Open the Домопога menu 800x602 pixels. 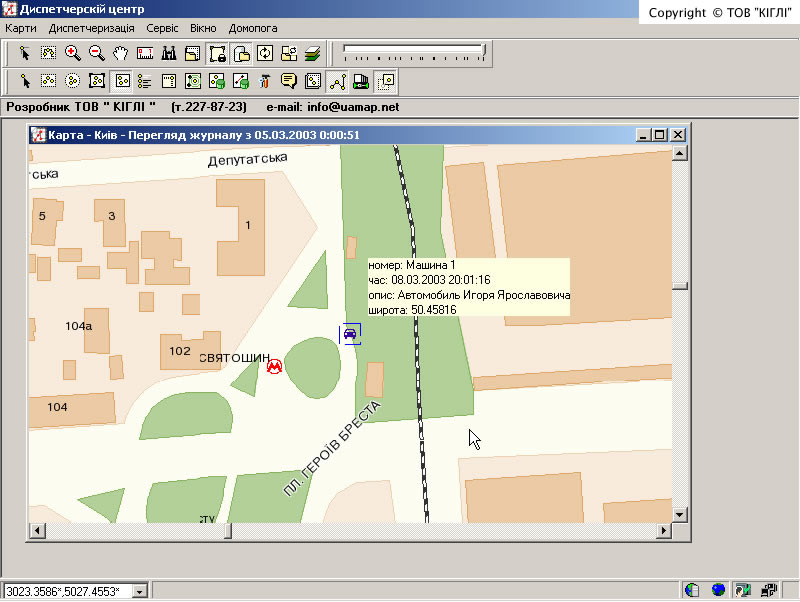pyautogui.click(x=253, y=28)
